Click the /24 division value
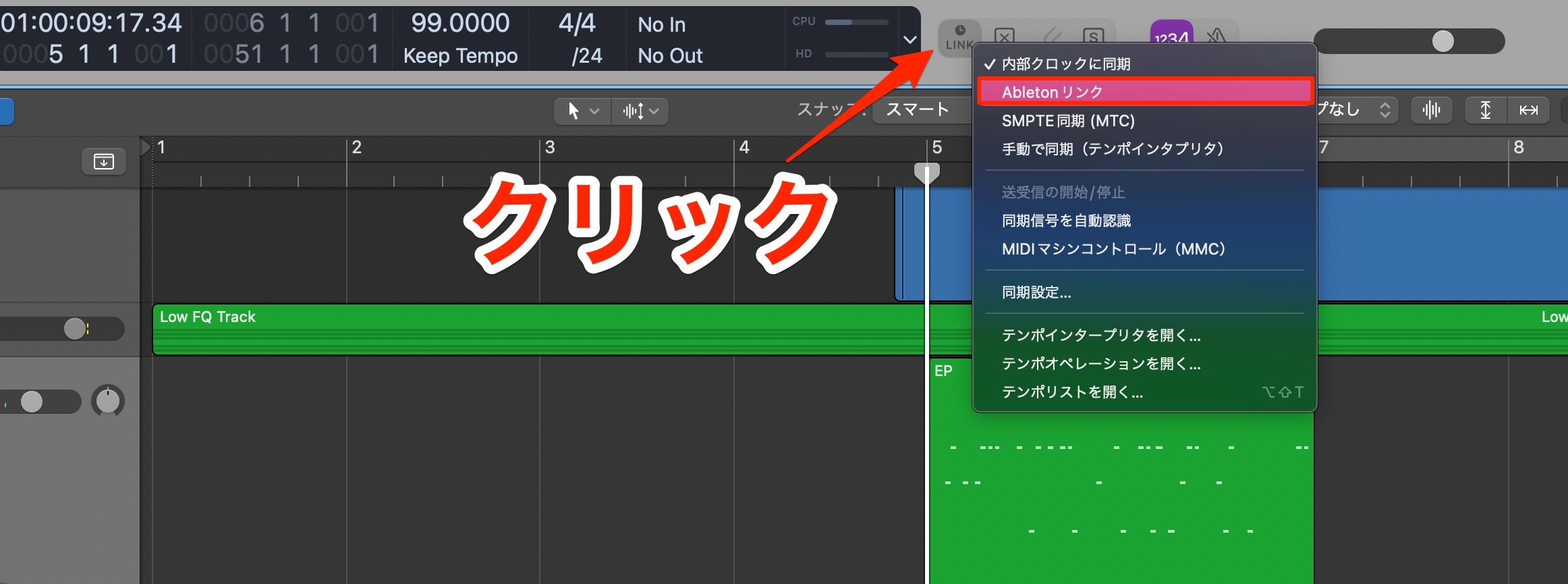The width and height of the screenshot is (1568, 584). point(586,55)
